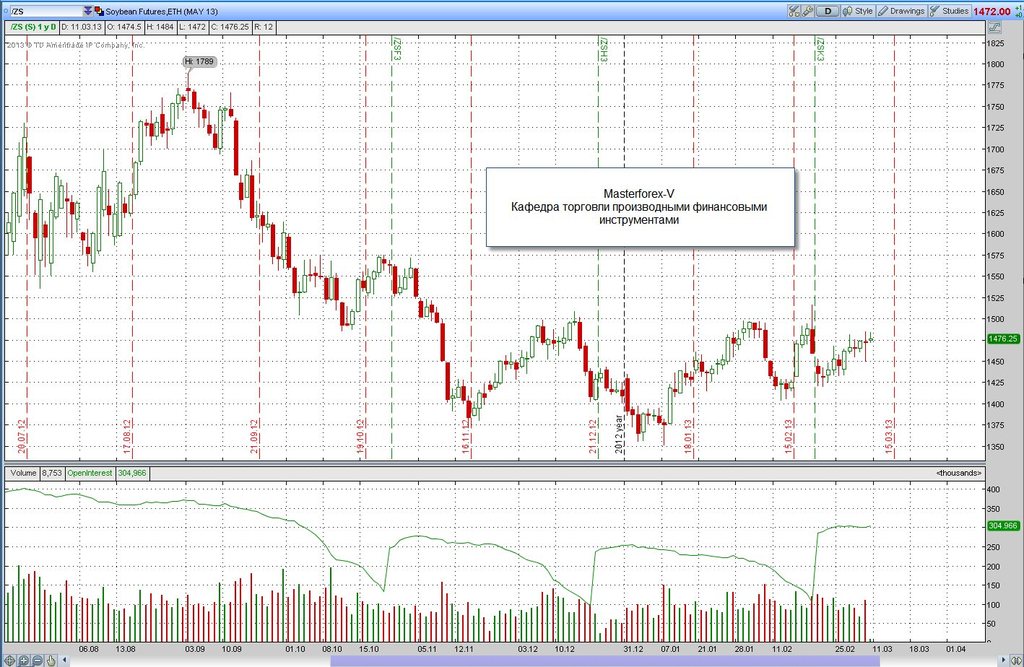This screenshot has width=1024, height=667.
Task: Select the crosshair pan tool icon
Action: point(10,660)
